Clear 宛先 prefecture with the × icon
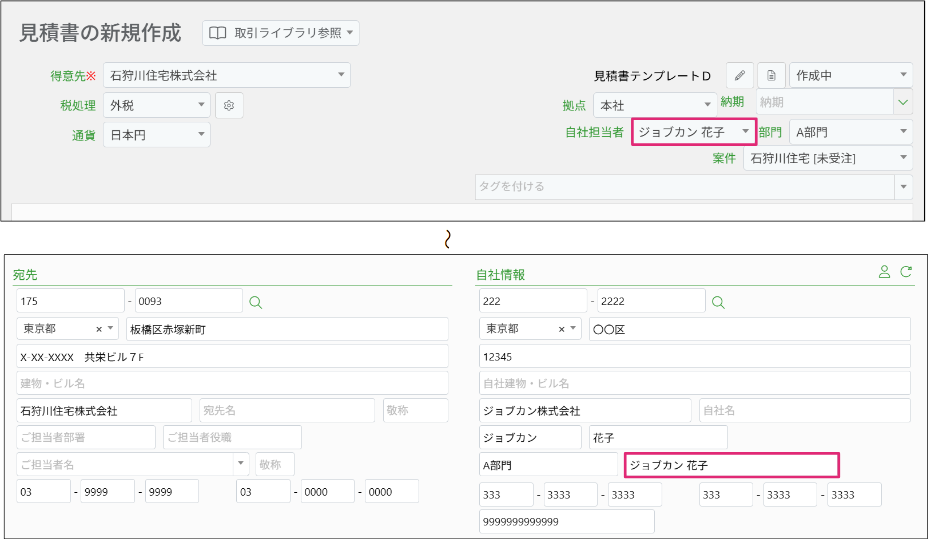The width and height of the screenshot is (928, 539). pos(99,329)
